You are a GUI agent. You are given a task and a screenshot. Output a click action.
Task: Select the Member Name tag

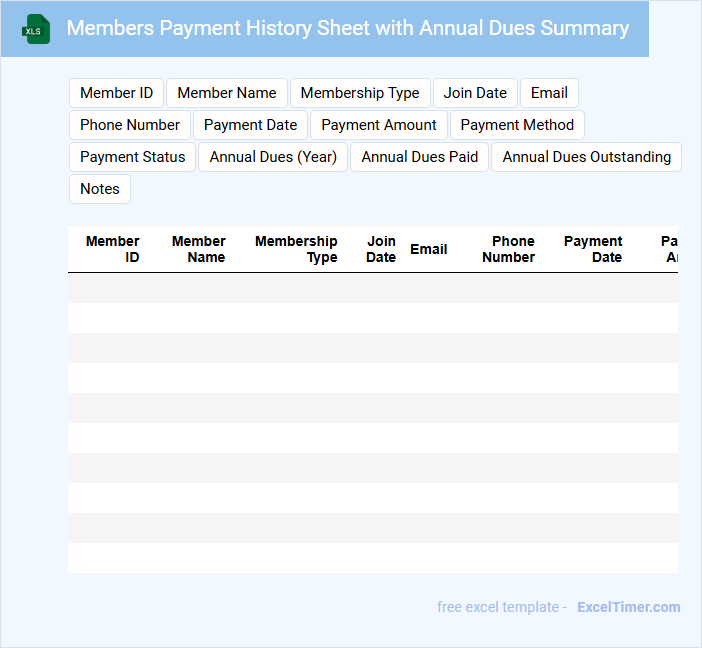pyautogui.click(x=227, y=93)
